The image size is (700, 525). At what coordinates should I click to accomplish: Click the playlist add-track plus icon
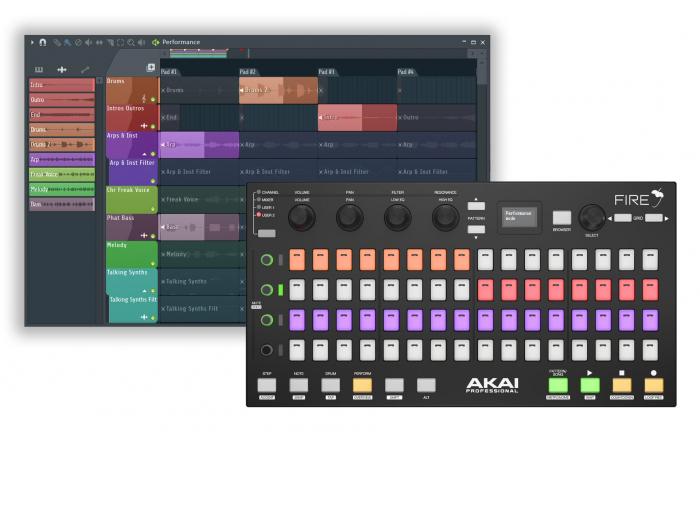151,68
